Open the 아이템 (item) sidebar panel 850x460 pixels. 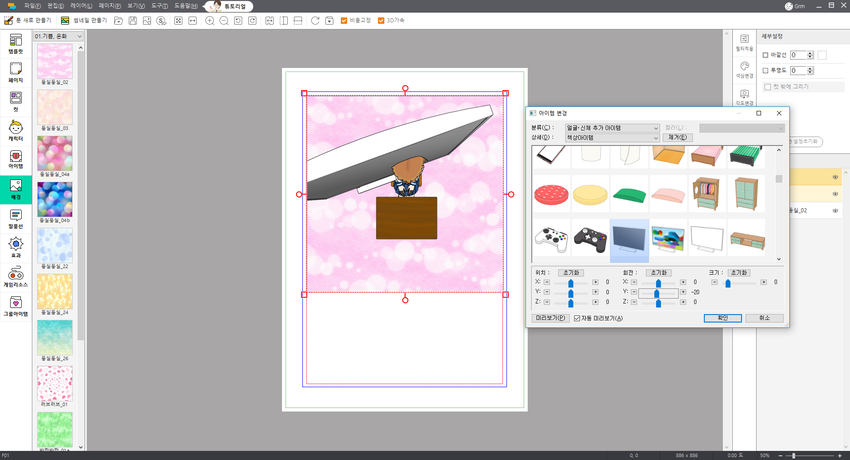tap(16, 160)
